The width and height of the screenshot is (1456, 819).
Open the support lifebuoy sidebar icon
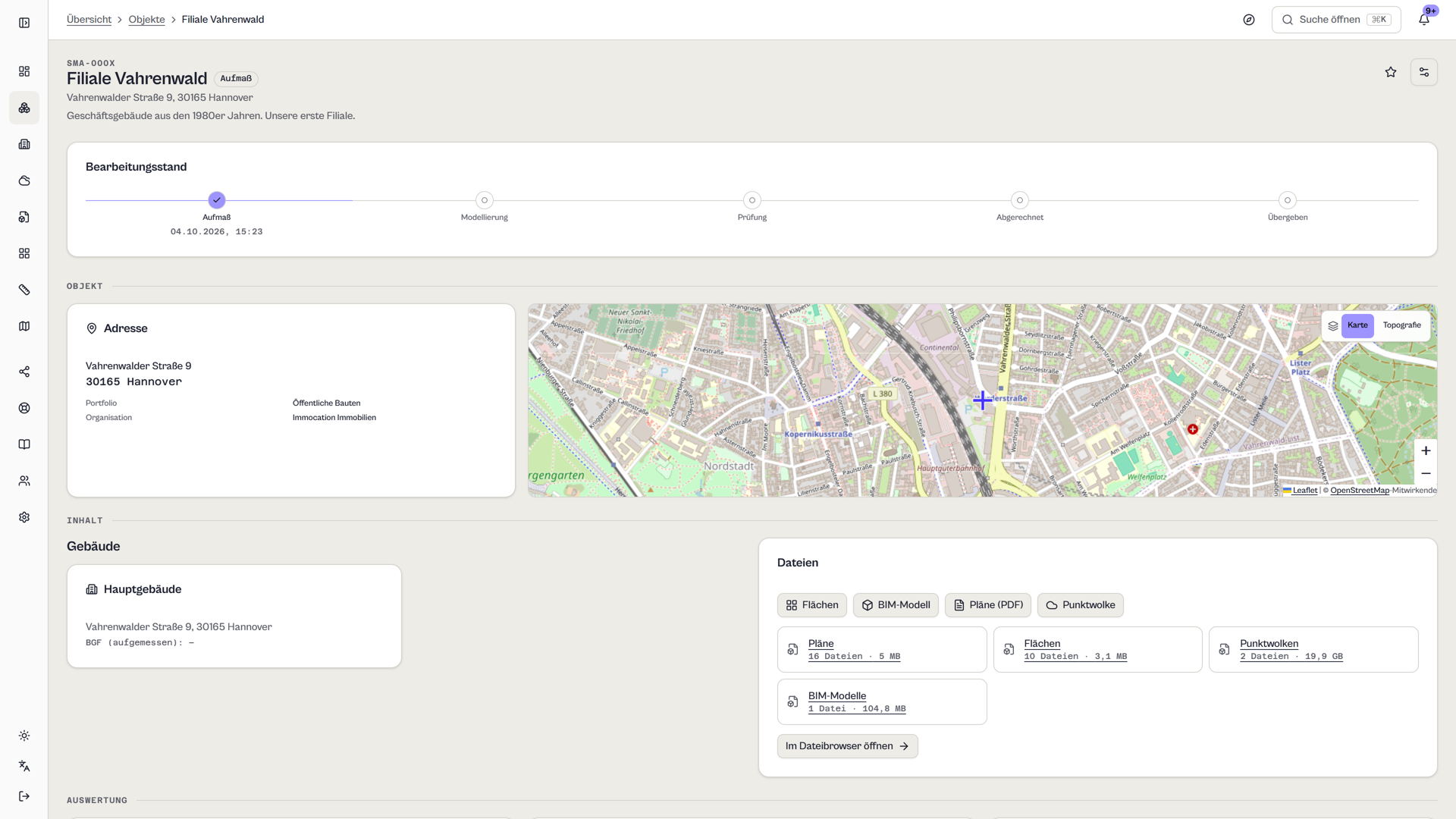coord(24,408)
